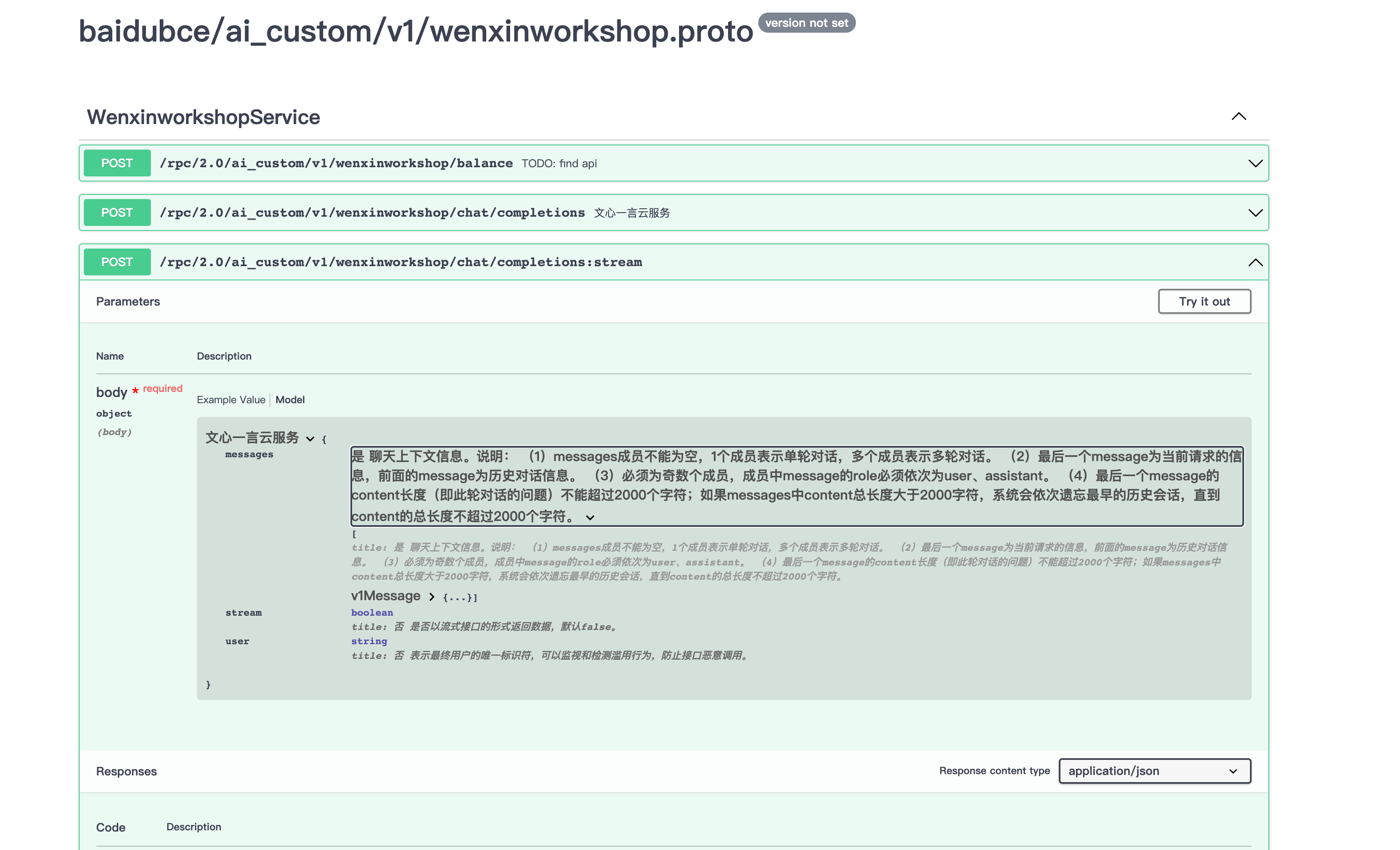Open the chat/completions endpoint path

tap(372, 213)
